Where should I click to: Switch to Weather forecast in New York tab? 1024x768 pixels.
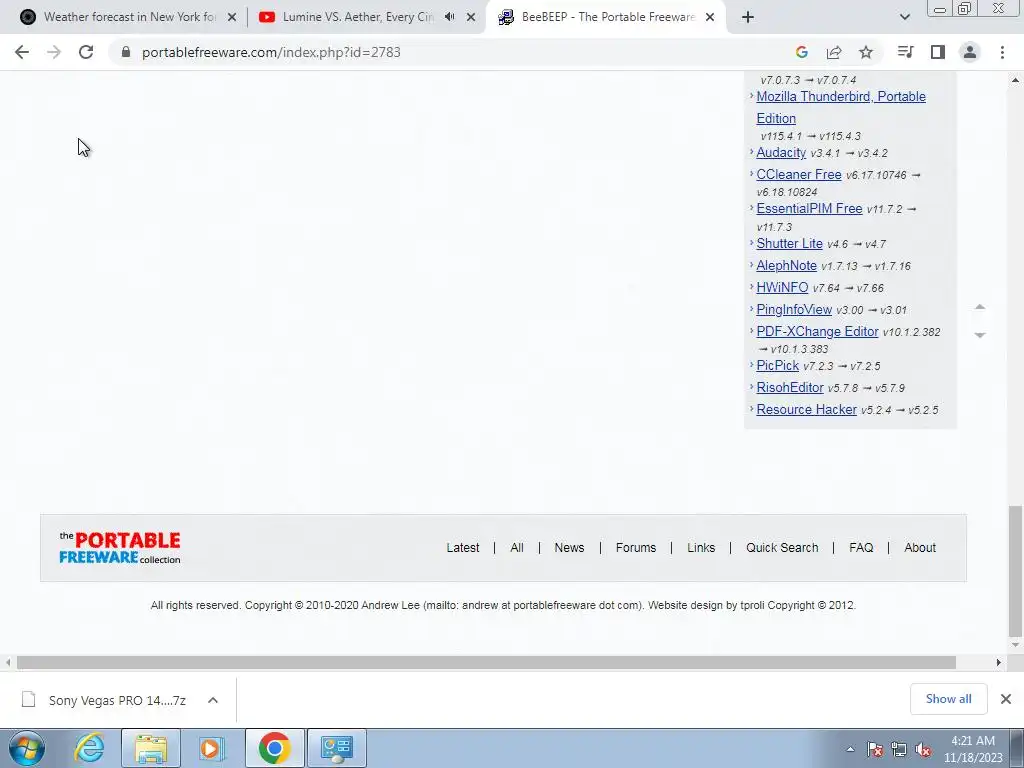[x=129, y=17]
